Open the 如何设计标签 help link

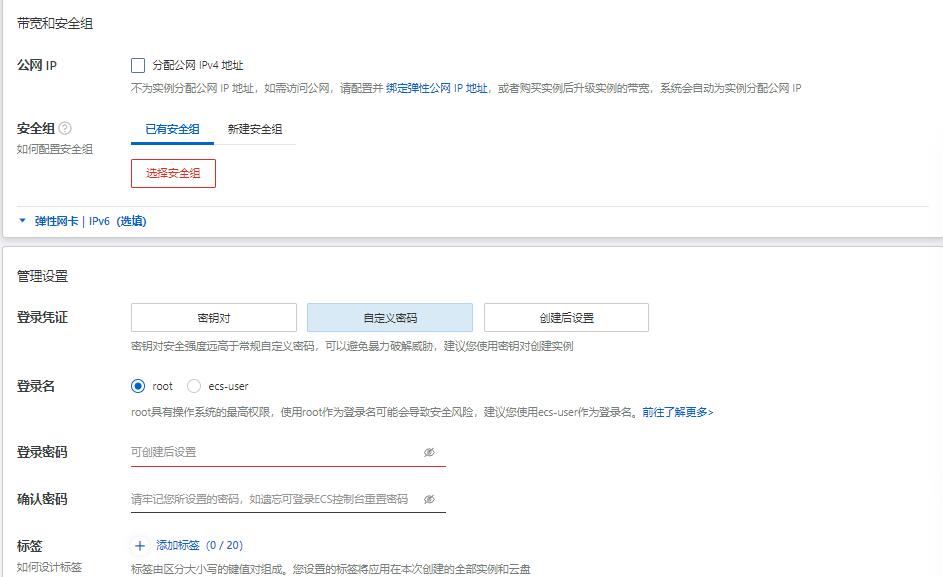click(49, 567)
